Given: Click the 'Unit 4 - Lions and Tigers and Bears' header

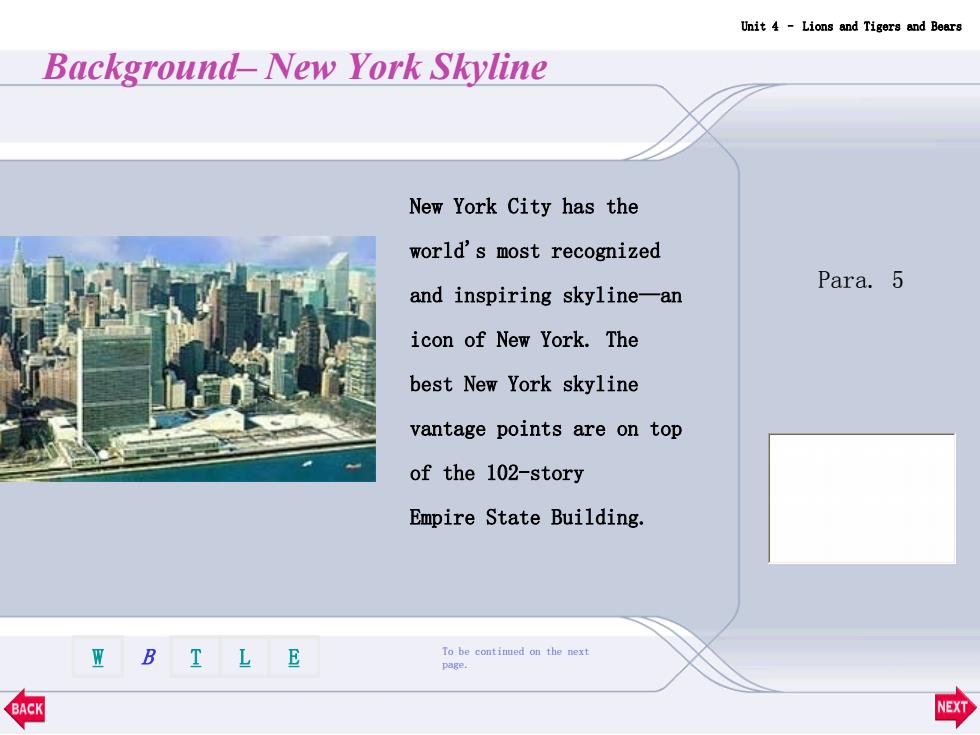Looking at the screenshot, I should [x=851, y=26].
